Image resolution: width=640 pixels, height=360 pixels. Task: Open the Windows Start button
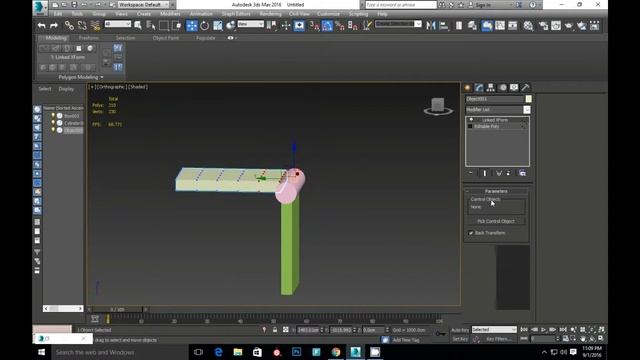click(42, 352)
